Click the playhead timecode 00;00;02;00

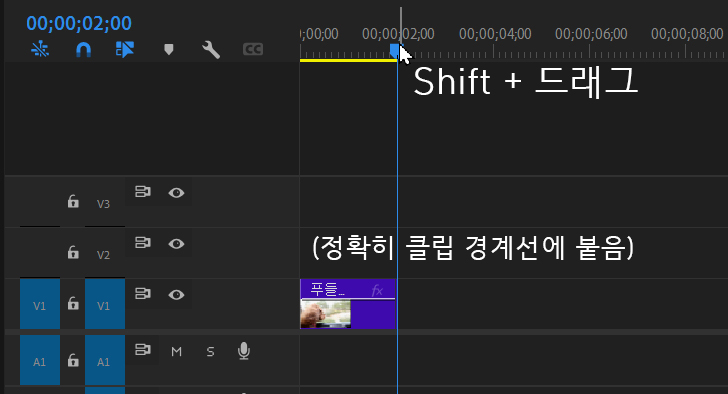tap(79, 23)
